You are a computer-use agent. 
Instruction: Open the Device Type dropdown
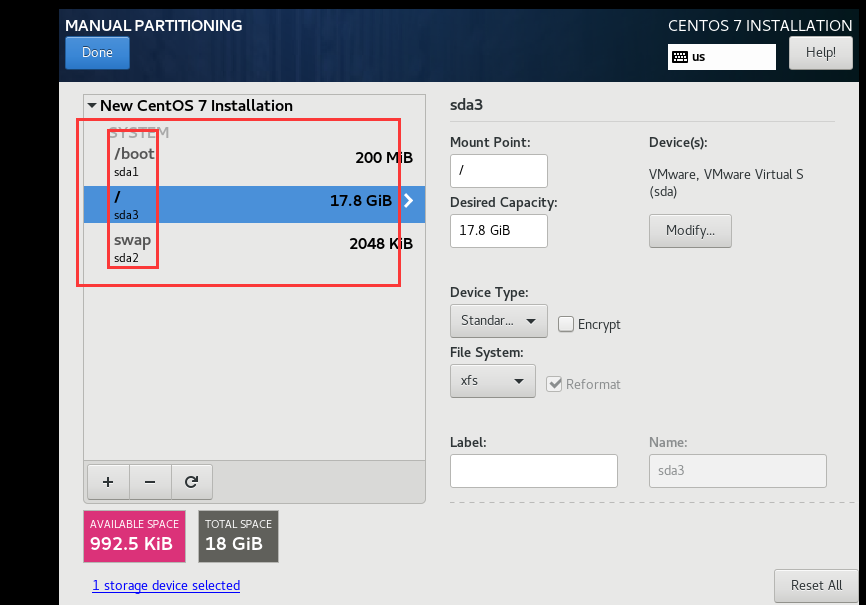coord(499,320)
